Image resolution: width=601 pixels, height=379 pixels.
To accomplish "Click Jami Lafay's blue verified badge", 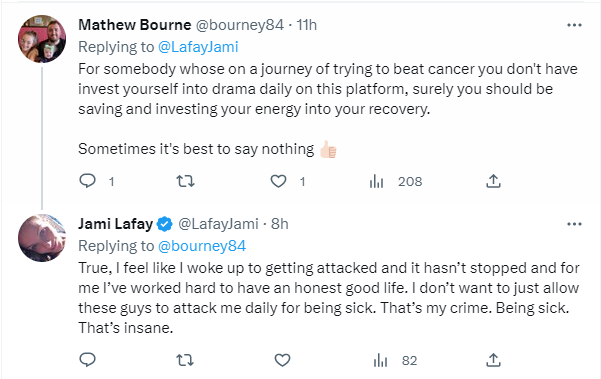I will coord(165,224).
